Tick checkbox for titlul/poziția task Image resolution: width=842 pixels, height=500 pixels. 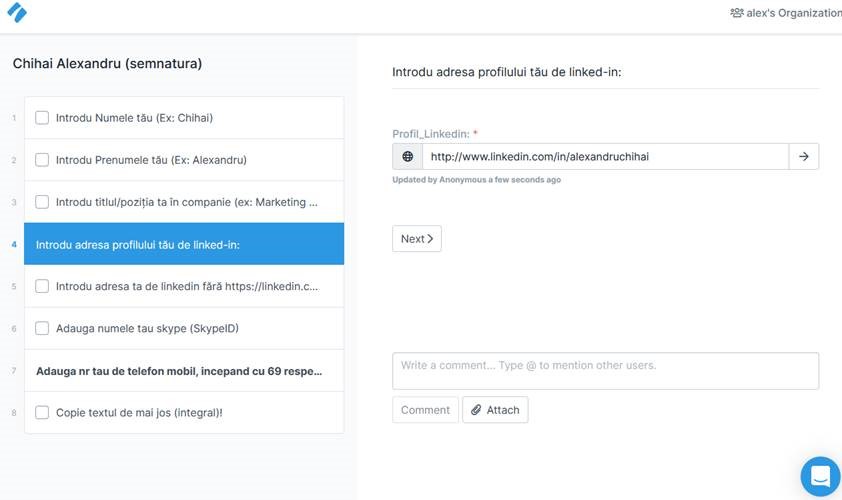click(x=42, y=202)
